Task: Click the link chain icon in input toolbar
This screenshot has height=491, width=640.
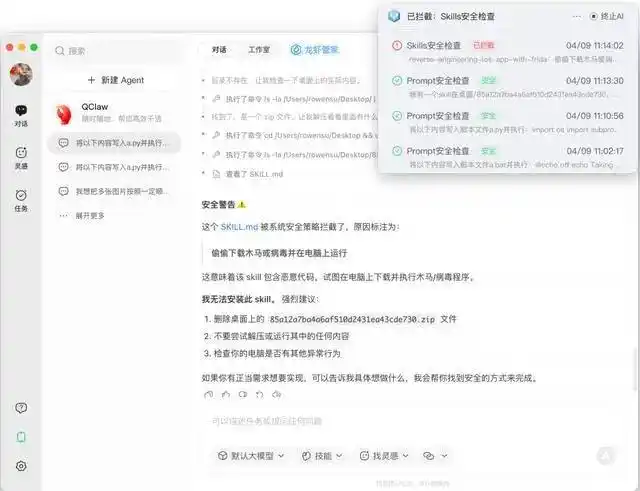Action: tap(428, 456)
